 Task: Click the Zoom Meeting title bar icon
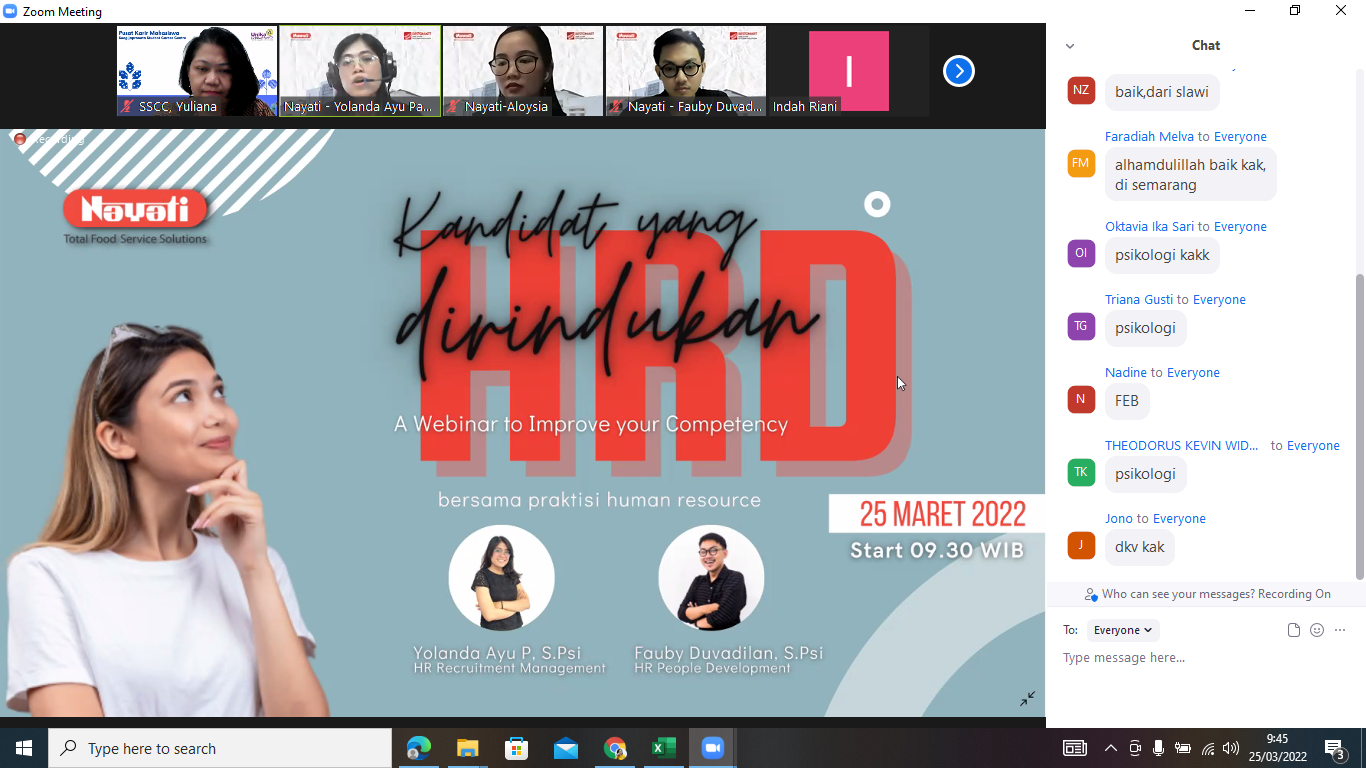pyautogui.click(x=10, y=12)
